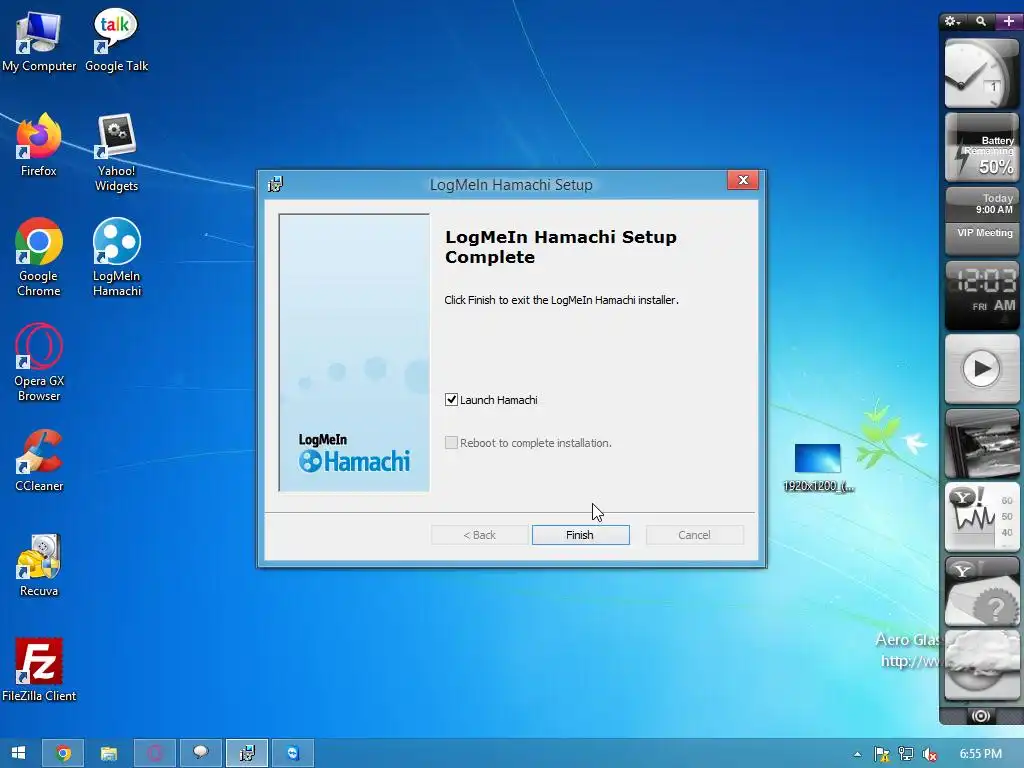Screen dimensions: 1024x768
Task: Click the Cancel button in setup dialog
Action: [x=694, y=535]
